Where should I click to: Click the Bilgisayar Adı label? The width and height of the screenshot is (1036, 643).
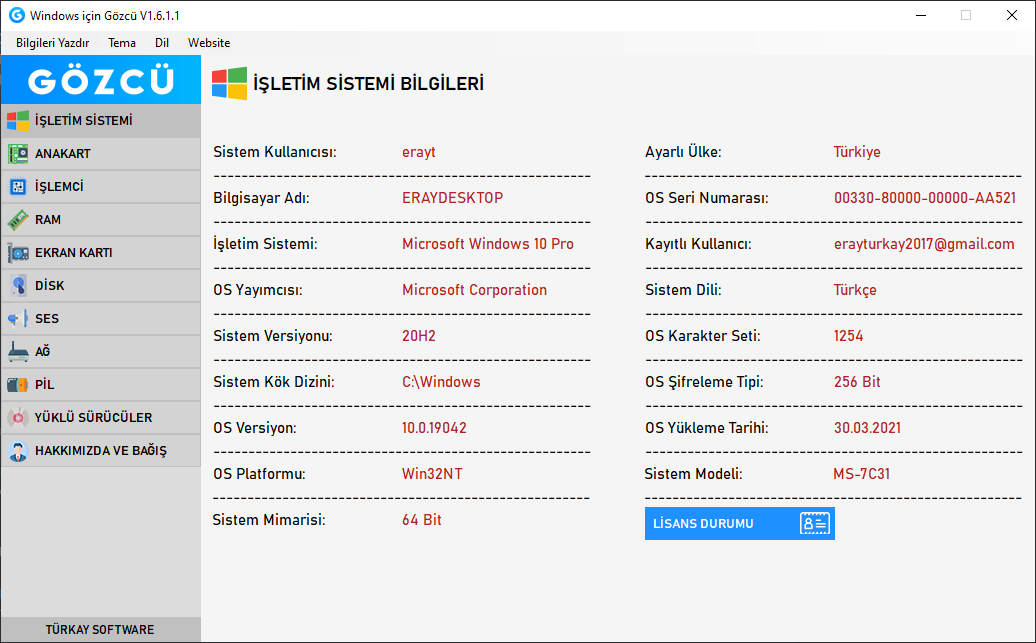point(261,198)
